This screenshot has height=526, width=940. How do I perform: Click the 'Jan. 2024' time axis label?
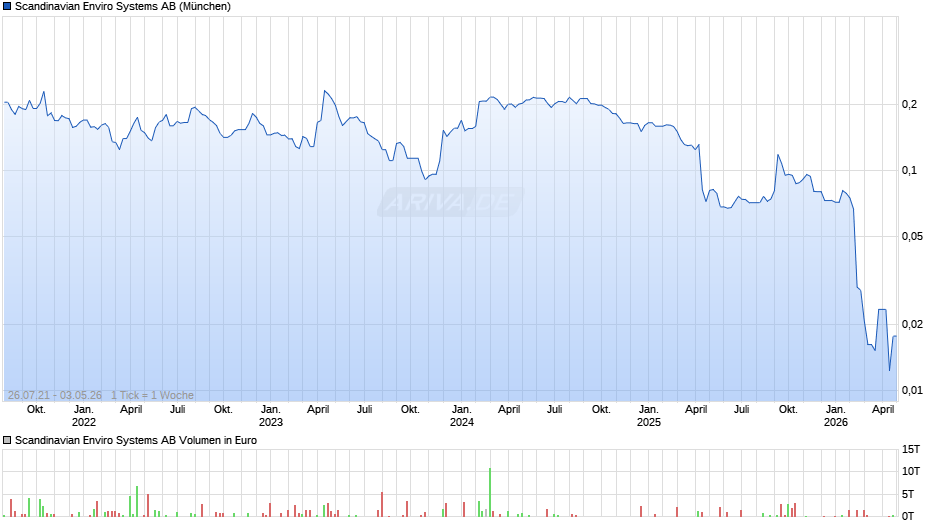point(462,416)
